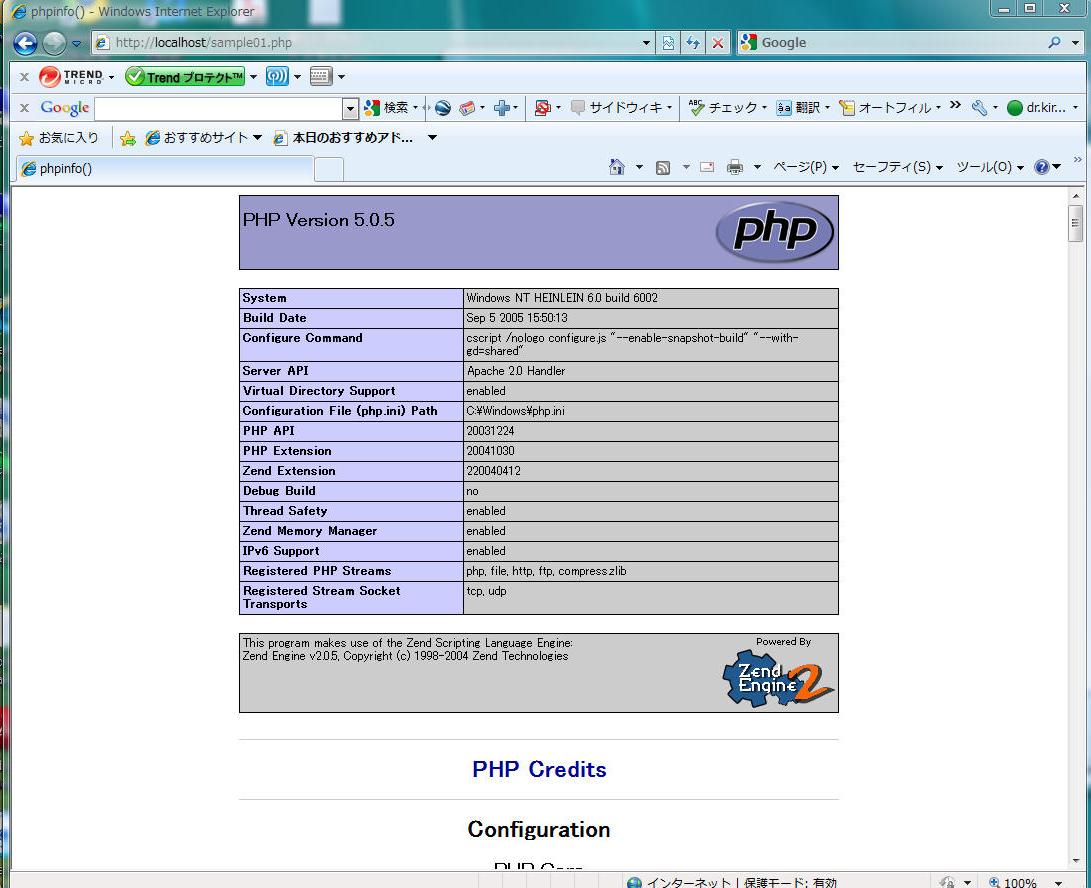
Task: Click the Home page icon
Action: (617, 167)
